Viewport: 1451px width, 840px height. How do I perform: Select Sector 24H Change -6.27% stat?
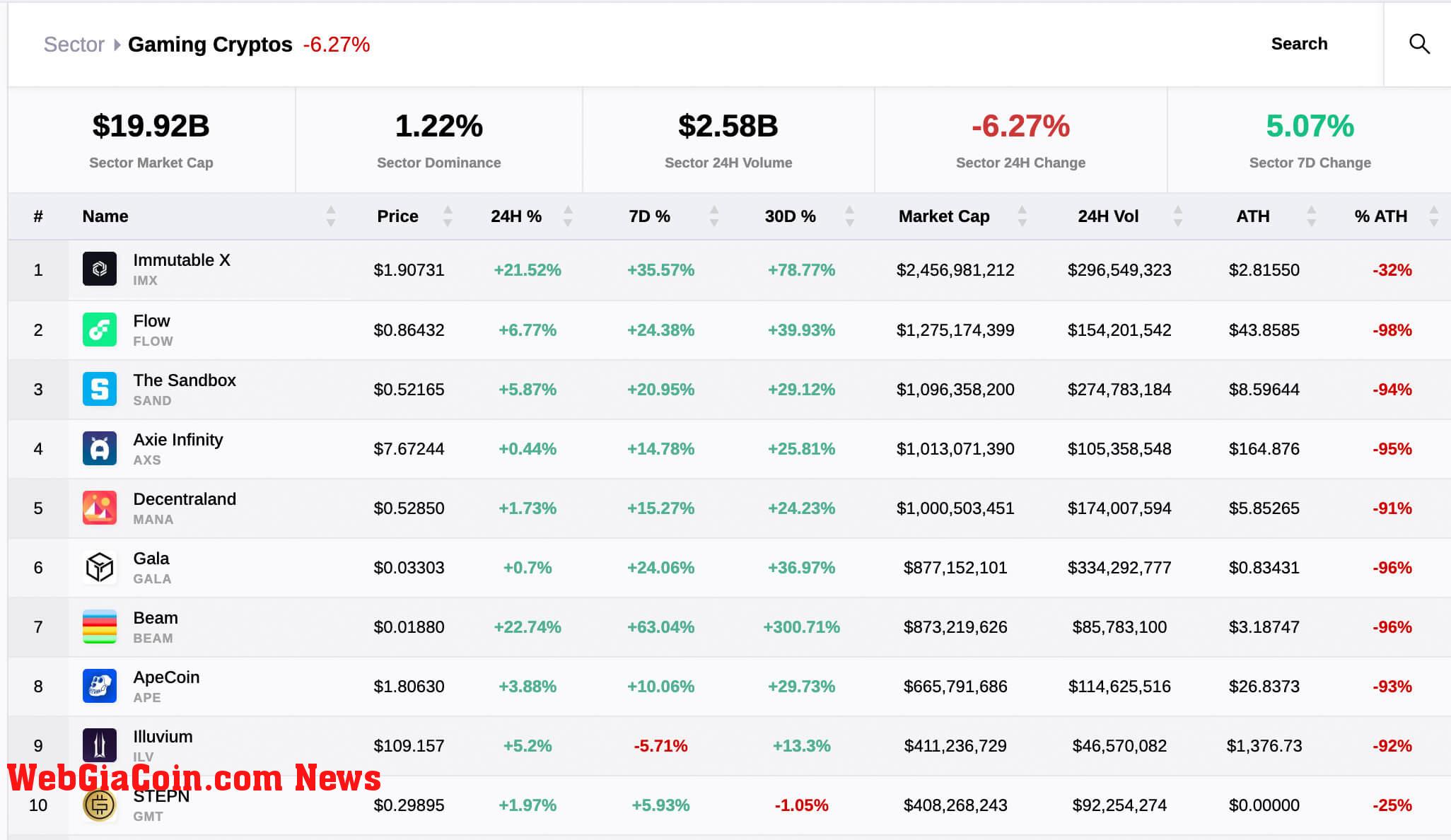pyautogui.click(x=1020, y=127)
